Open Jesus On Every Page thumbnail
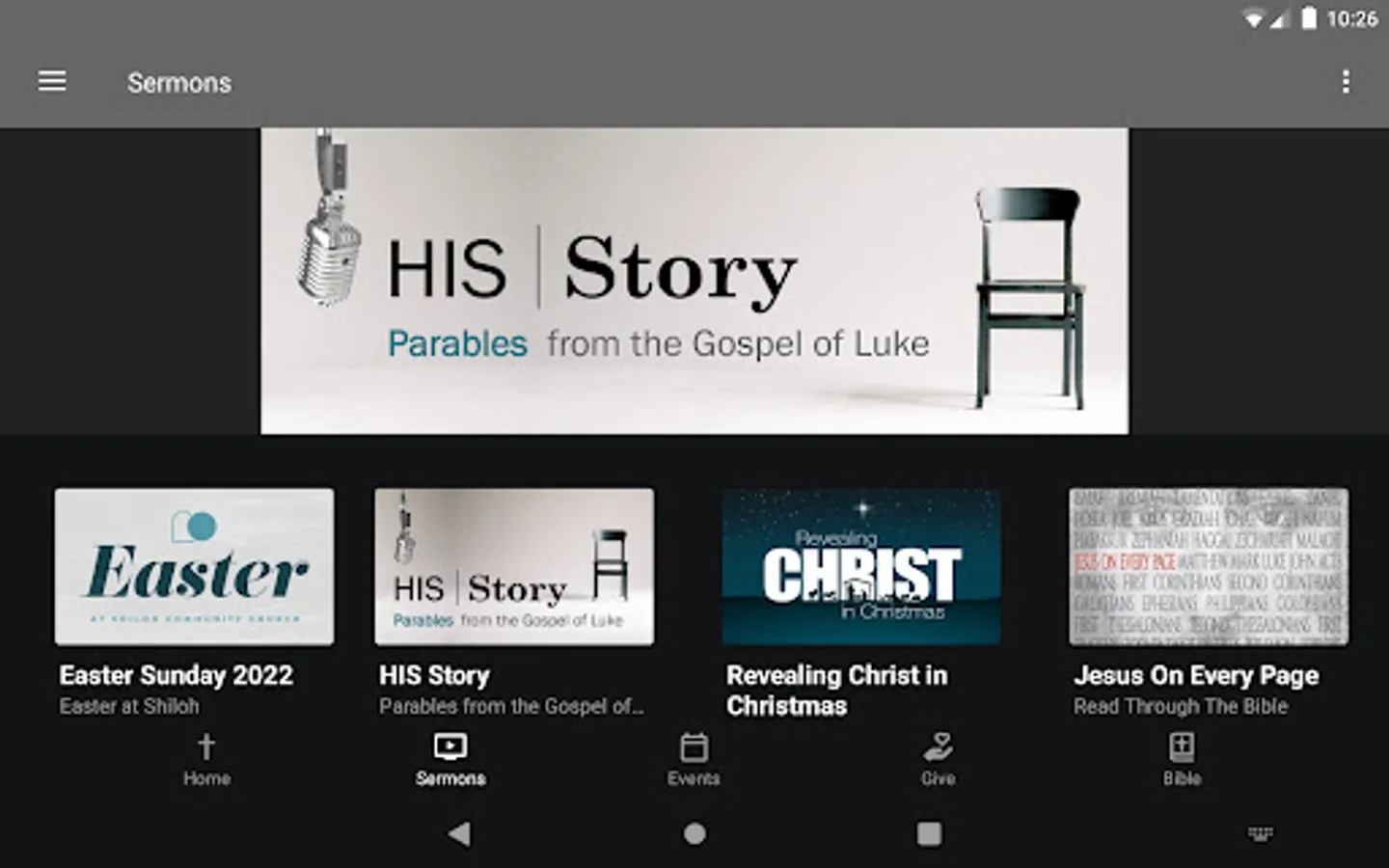The height and width of the screenshot is (868, 1389). pos(1209,566)
